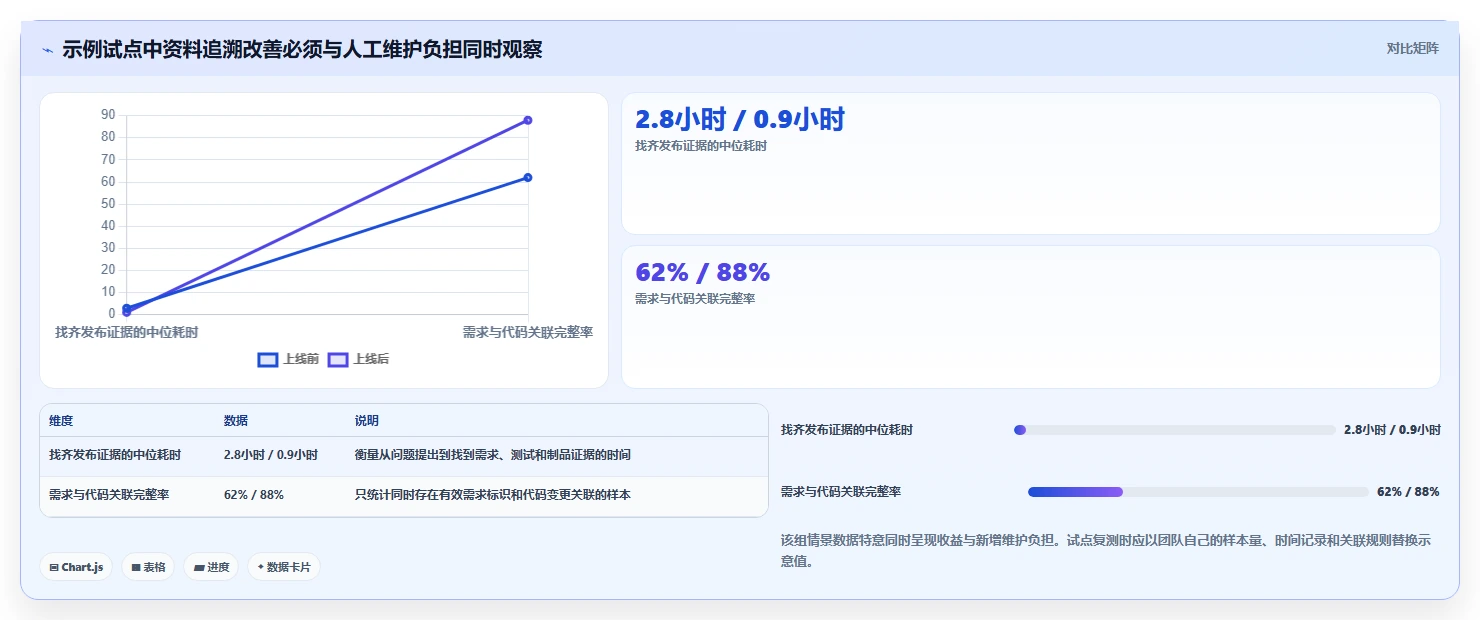Click the 对比矩阵 label in header

click(1412, 48)
